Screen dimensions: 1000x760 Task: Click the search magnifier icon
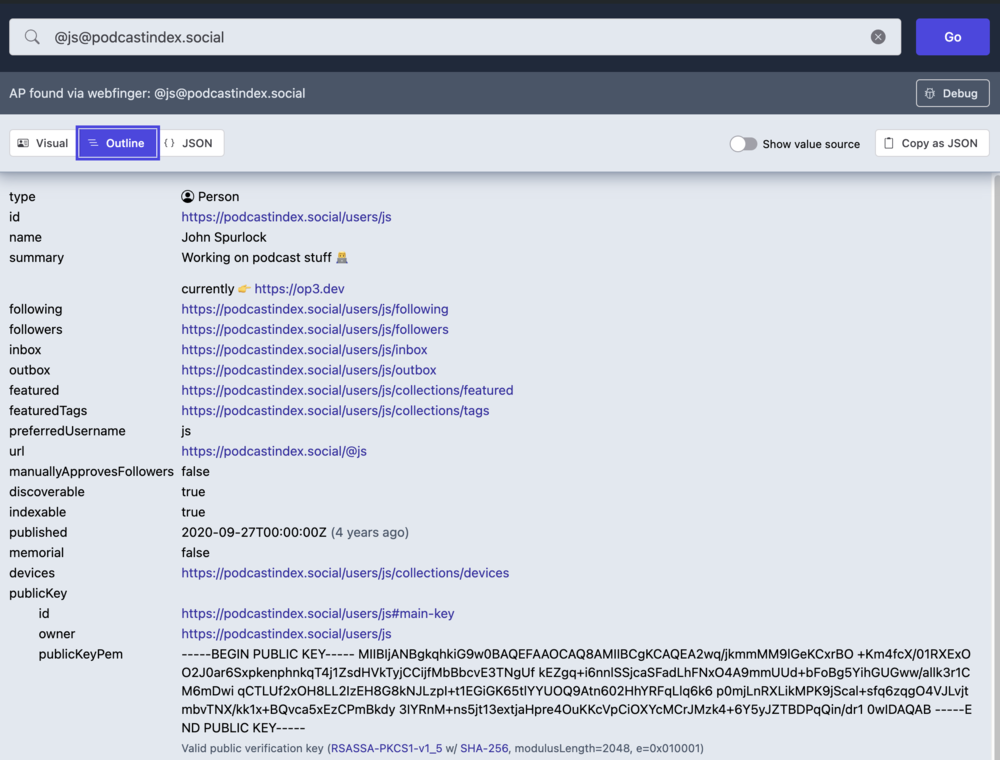coord(32,37)
